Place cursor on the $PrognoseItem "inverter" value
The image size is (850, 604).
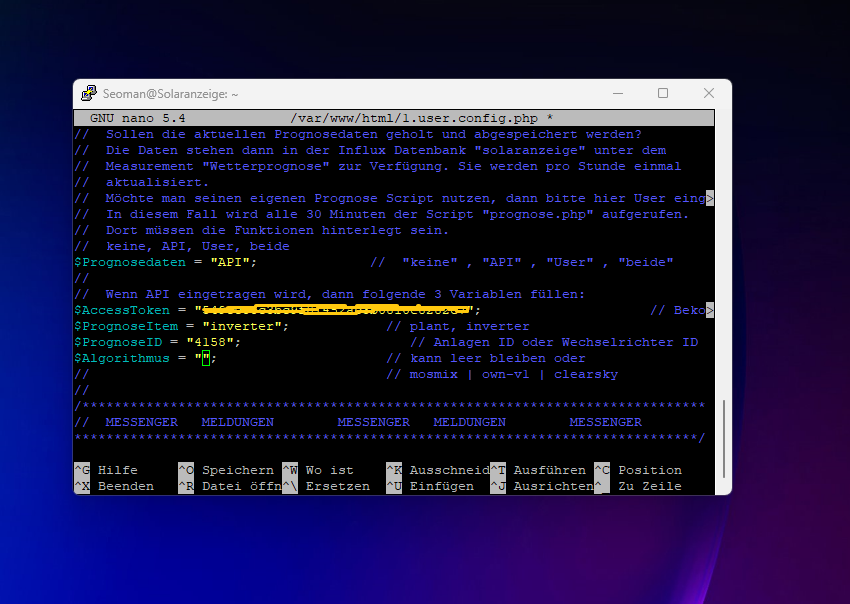[x=245, y=326]
